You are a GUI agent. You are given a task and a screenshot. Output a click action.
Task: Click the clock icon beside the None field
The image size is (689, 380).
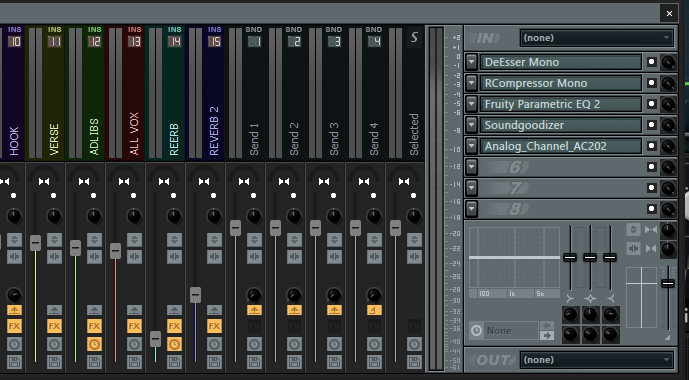[476, 330]
